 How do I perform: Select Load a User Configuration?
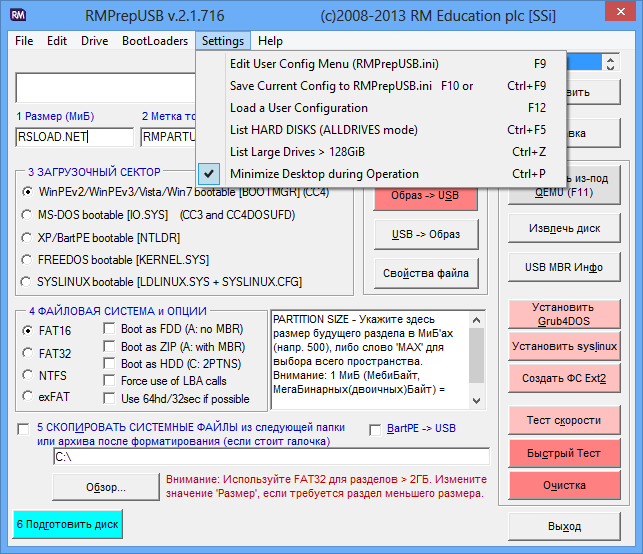381,108
